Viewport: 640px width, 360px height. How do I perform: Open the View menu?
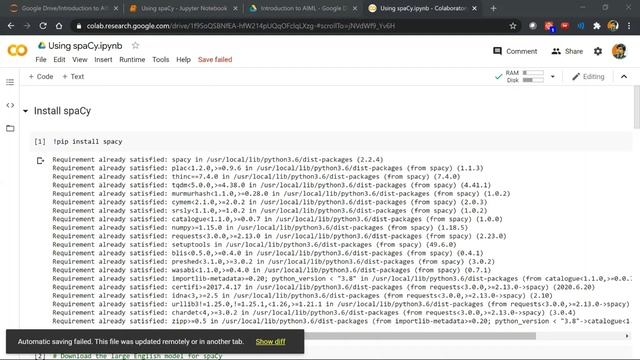coord(80,60)
